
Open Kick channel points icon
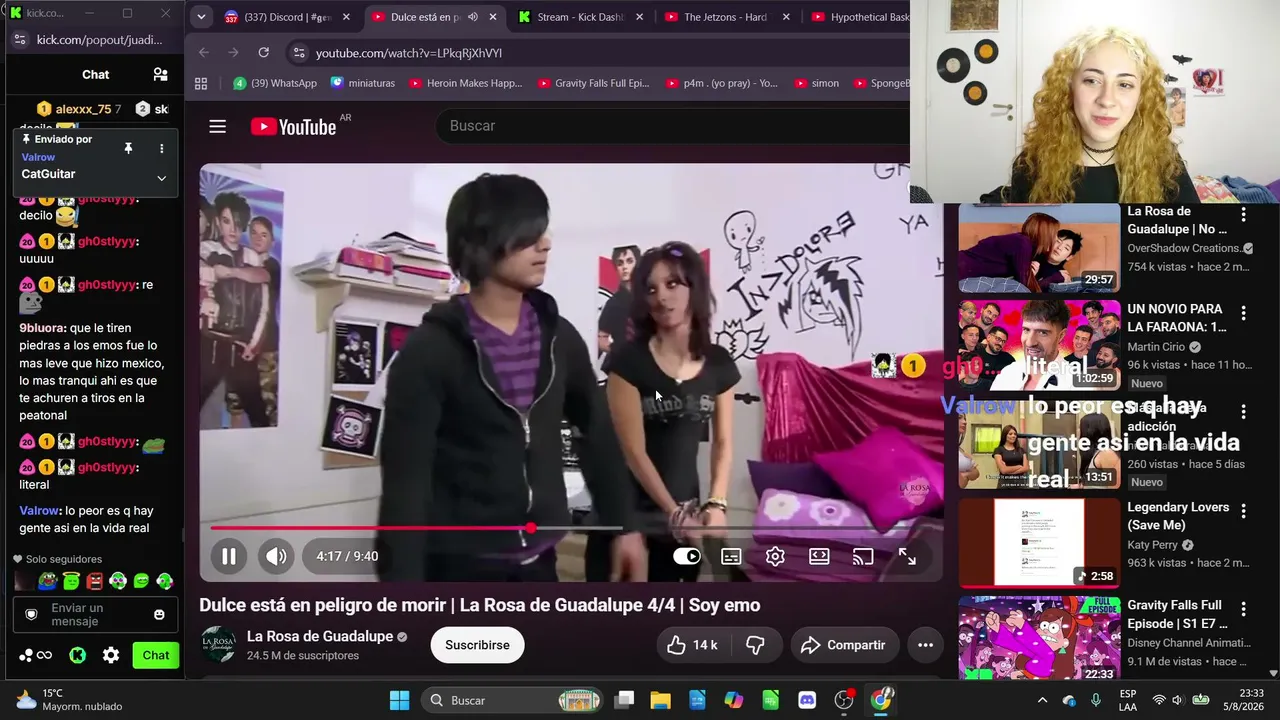point(36,656)
